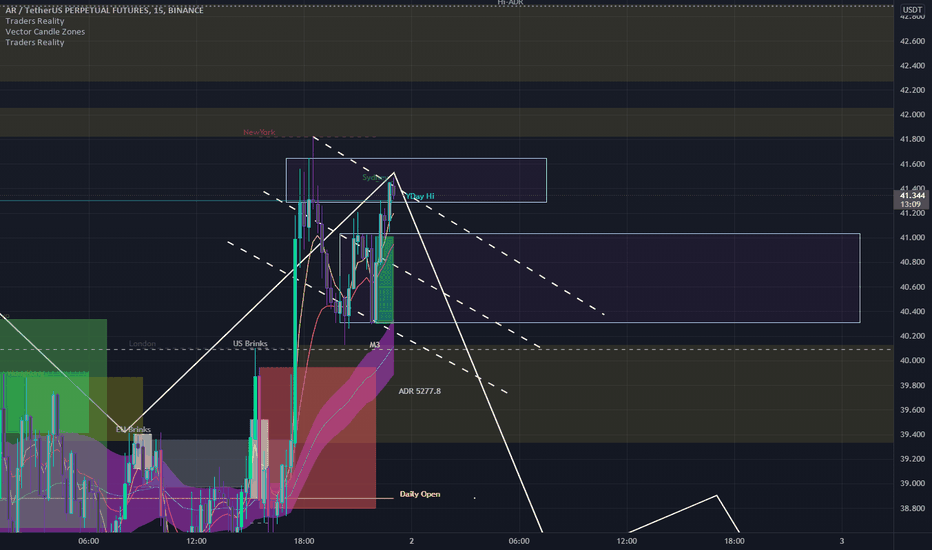Screen dimensions: 932x550
Task: Select the Vector Candle Zones indicator legend
Action: (45, 32)
